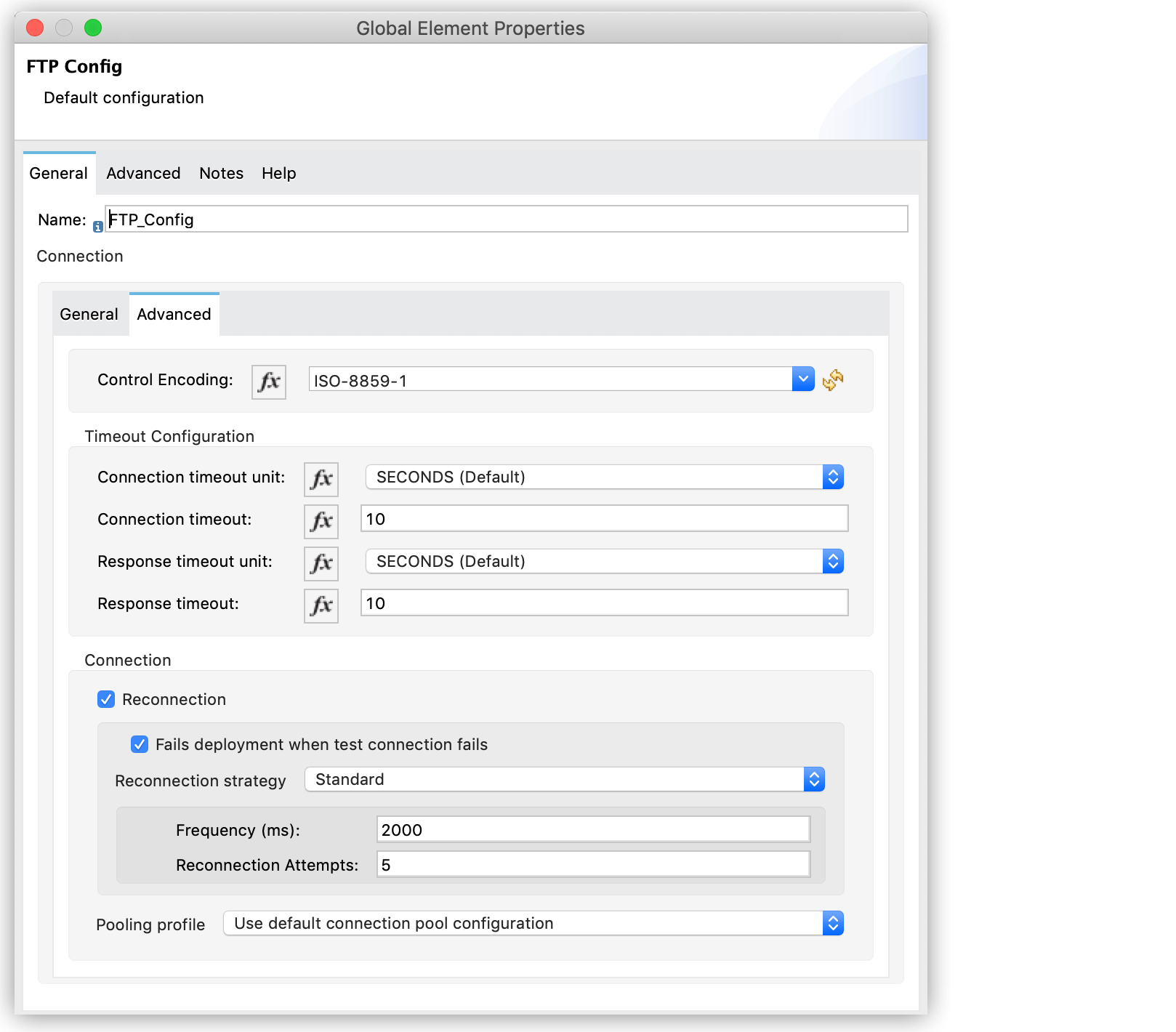Open the Pooling profile dropdown
1176x1032 pixels.
coord(833,923)
